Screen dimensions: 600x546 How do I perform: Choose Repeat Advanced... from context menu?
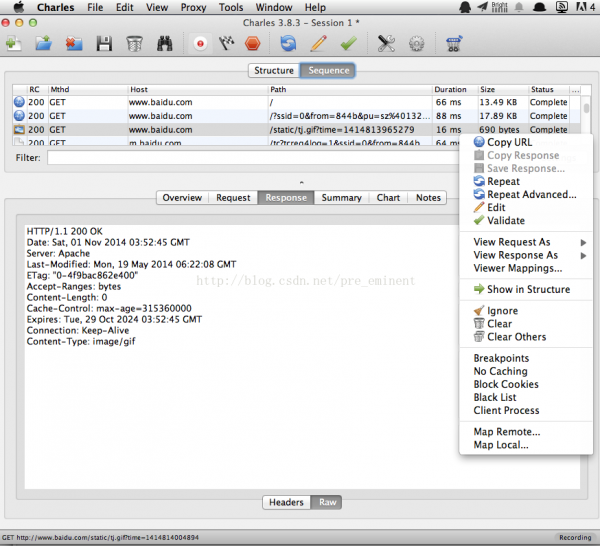pos(526,194)
